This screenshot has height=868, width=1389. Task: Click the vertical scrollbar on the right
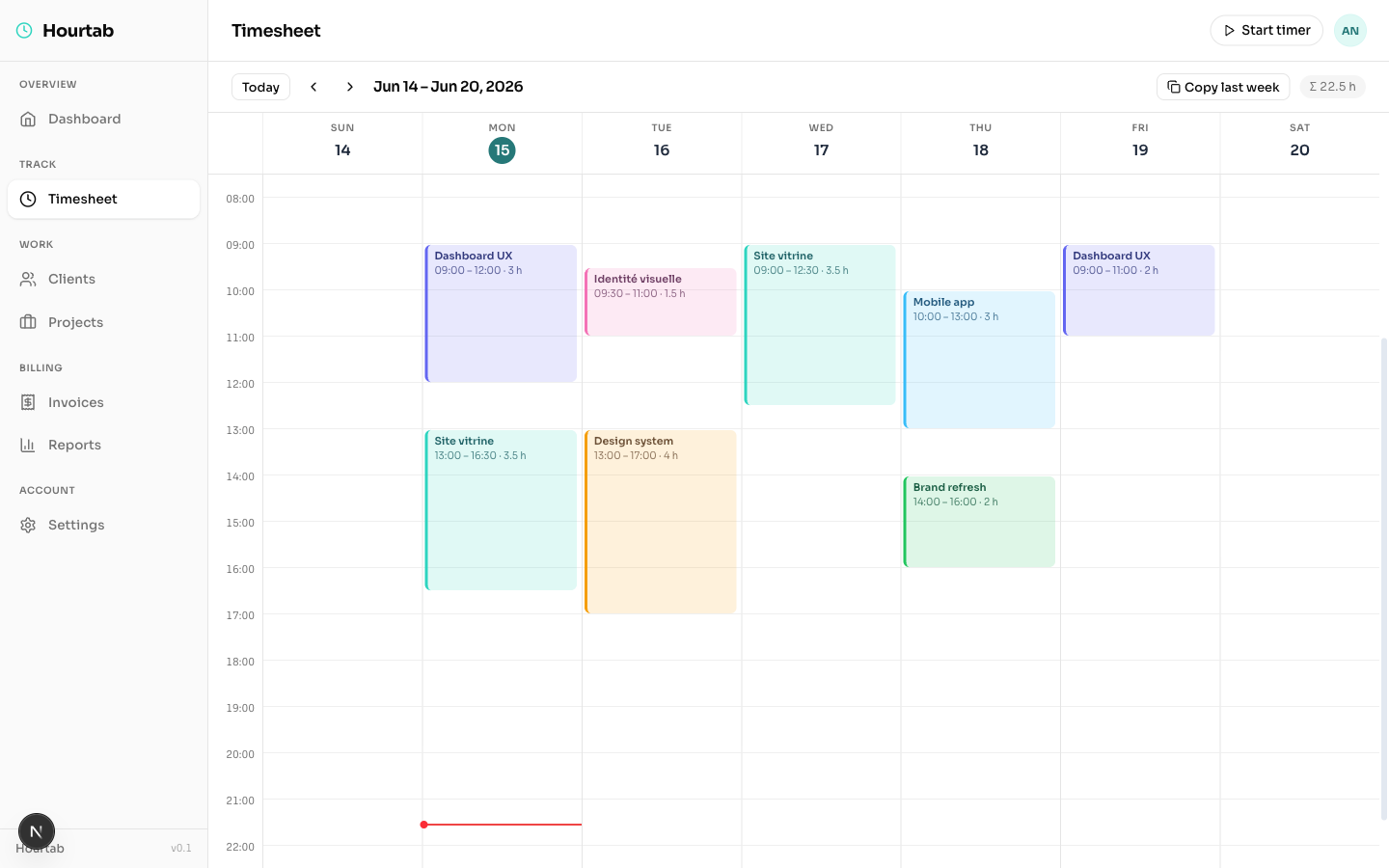coord(1384,579)
